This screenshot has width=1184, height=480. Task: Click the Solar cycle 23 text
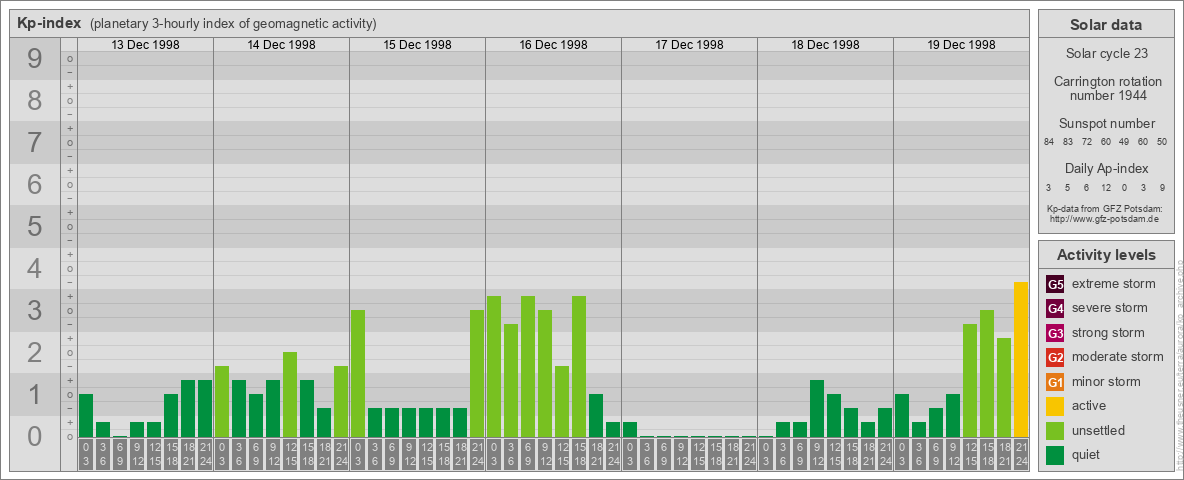[x=1106, y=54]
